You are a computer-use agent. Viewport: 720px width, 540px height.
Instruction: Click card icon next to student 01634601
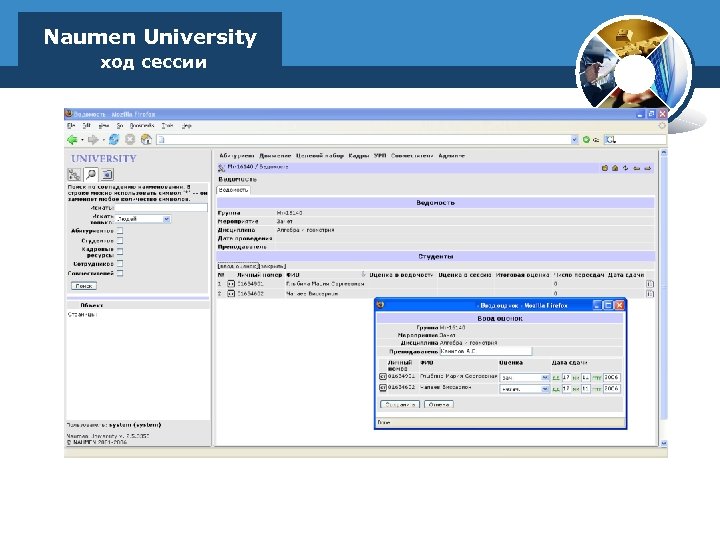coord(231,284)
